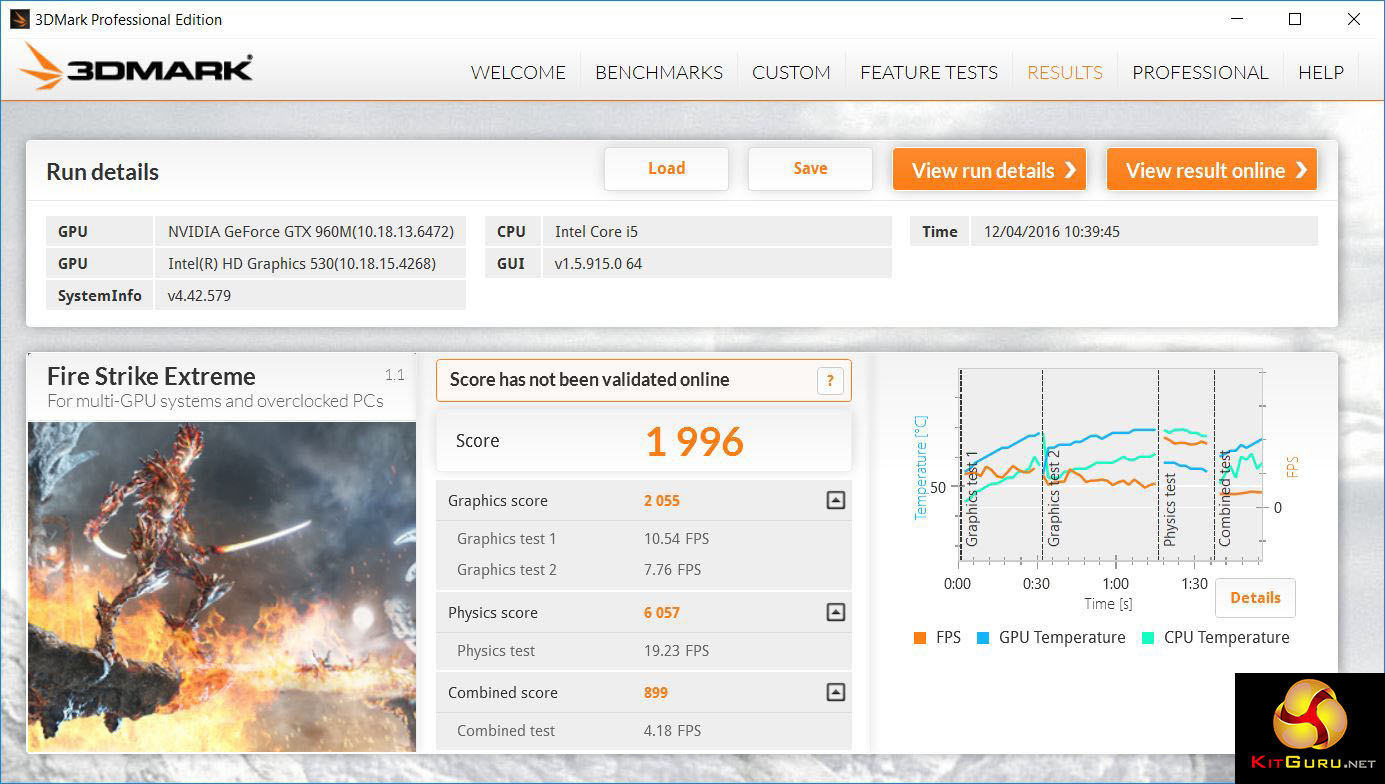Viewport: 1385px width, 784px height.
Task: Switch to the BENCHMARKS tab
Action: [x=659, y=73]
